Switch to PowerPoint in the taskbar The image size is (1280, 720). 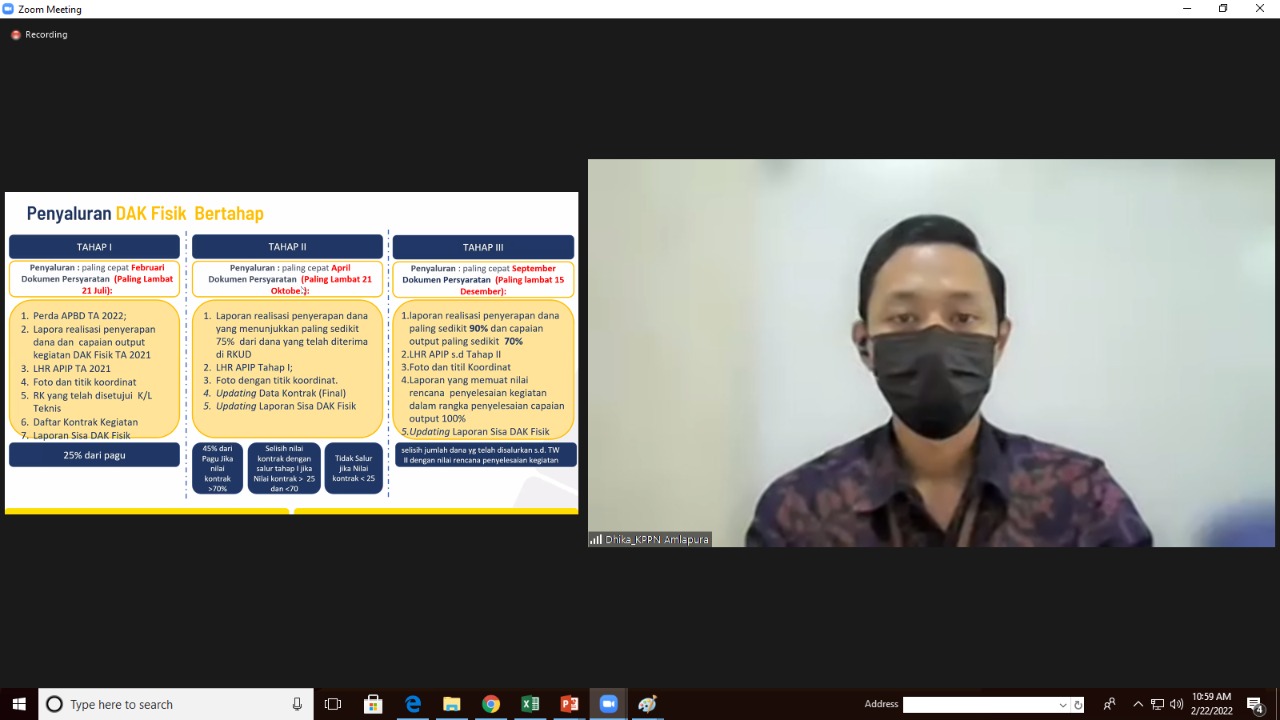tap(569, 704)
